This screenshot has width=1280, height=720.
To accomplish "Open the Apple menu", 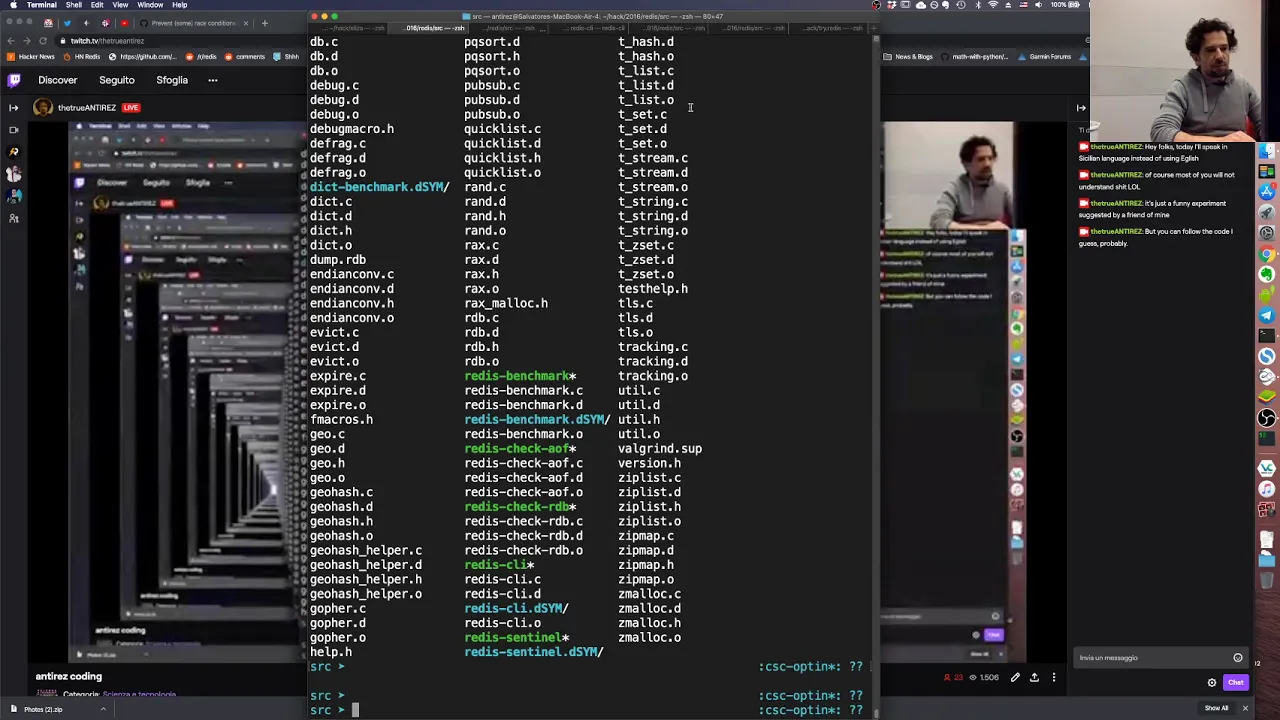I will (13, 5).
